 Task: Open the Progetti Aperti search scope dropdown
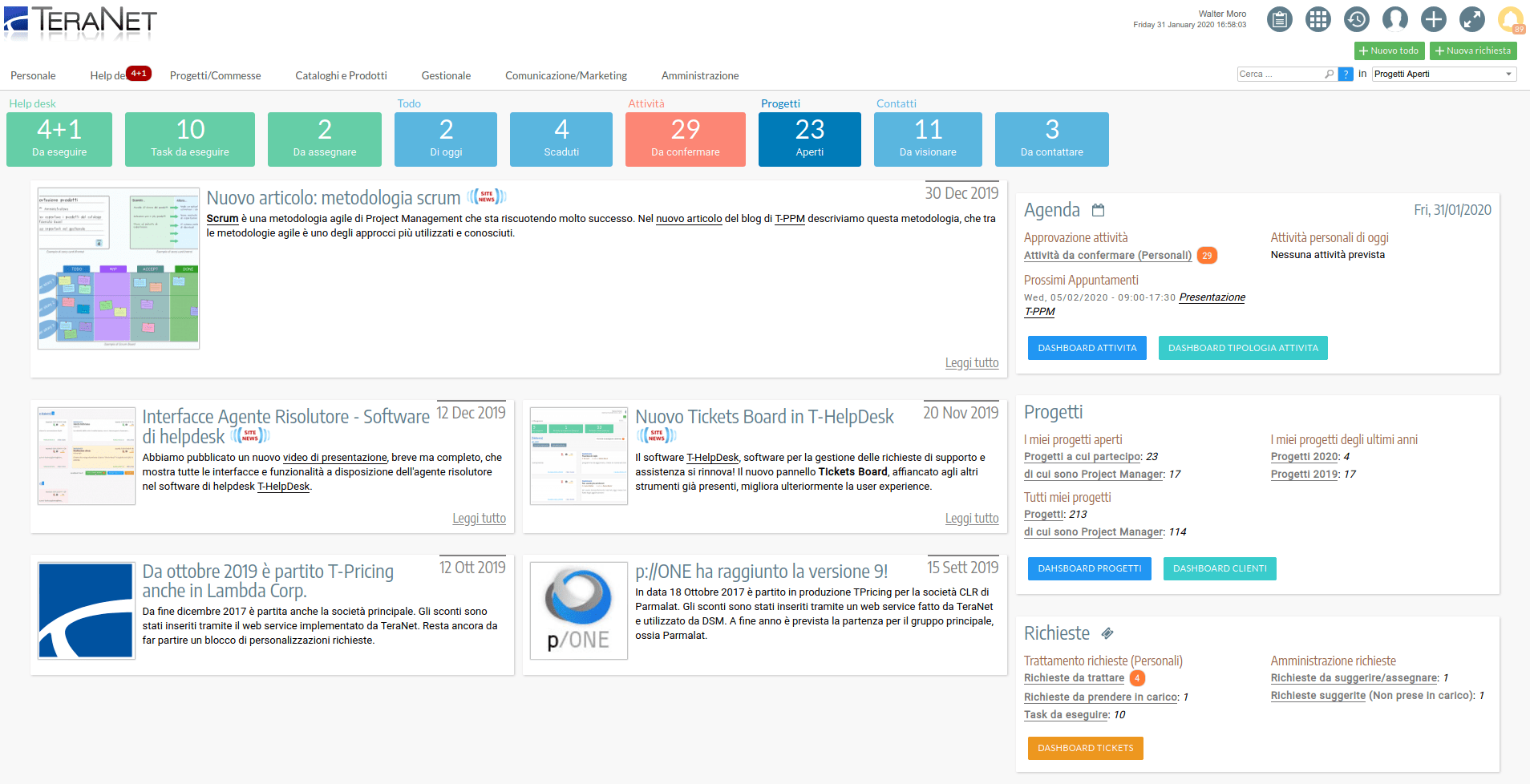tap(1443, 74)
